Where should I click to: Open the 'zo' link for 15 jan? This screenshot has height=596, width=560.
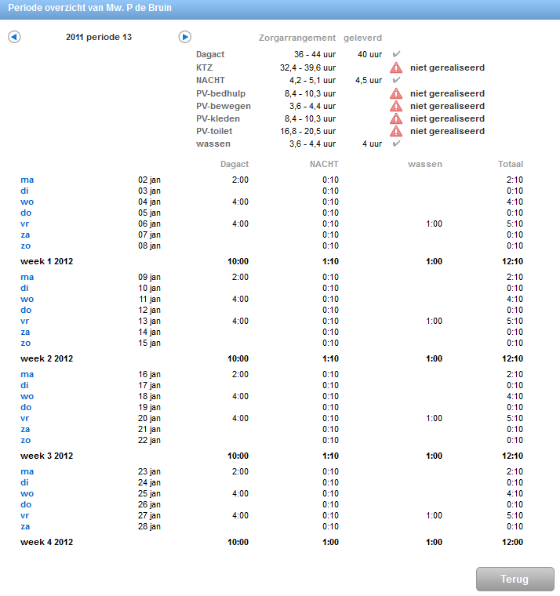click(25, 343)
